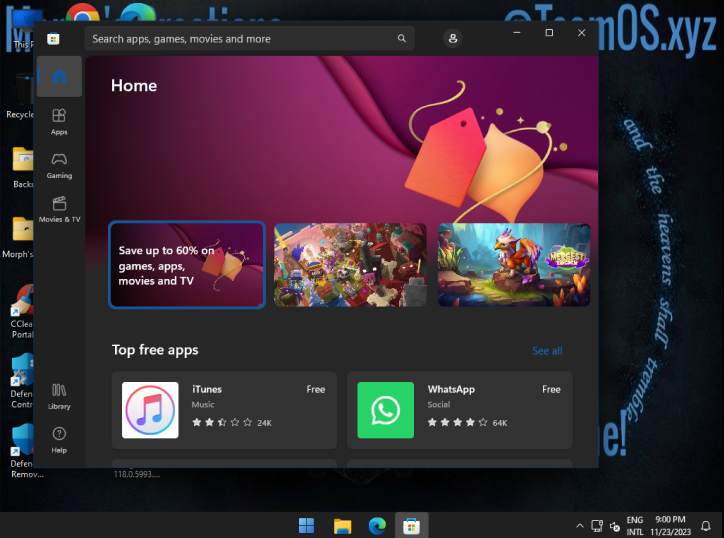
Task: Click the Free label on iTunes card
Action: [x=316, y=389]
